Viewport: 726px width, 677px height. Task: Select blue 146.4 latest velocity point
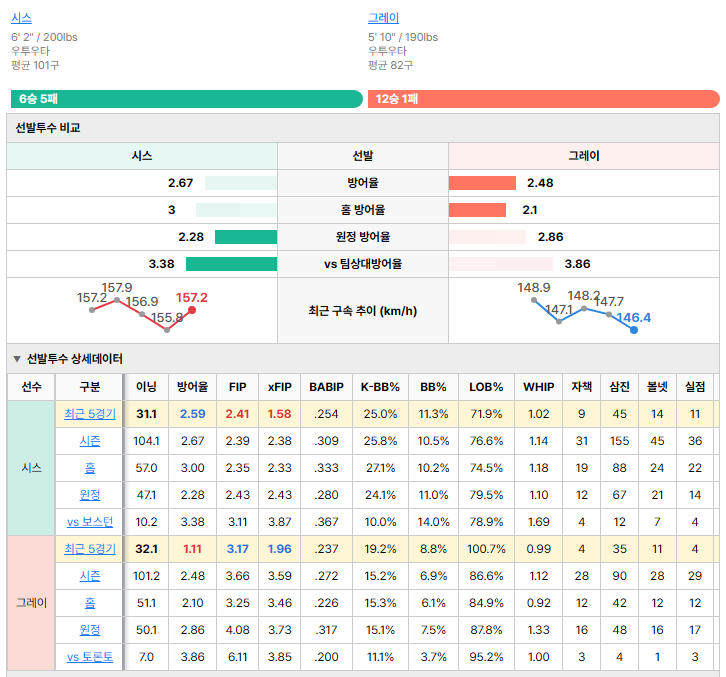(x=634, y=330)
